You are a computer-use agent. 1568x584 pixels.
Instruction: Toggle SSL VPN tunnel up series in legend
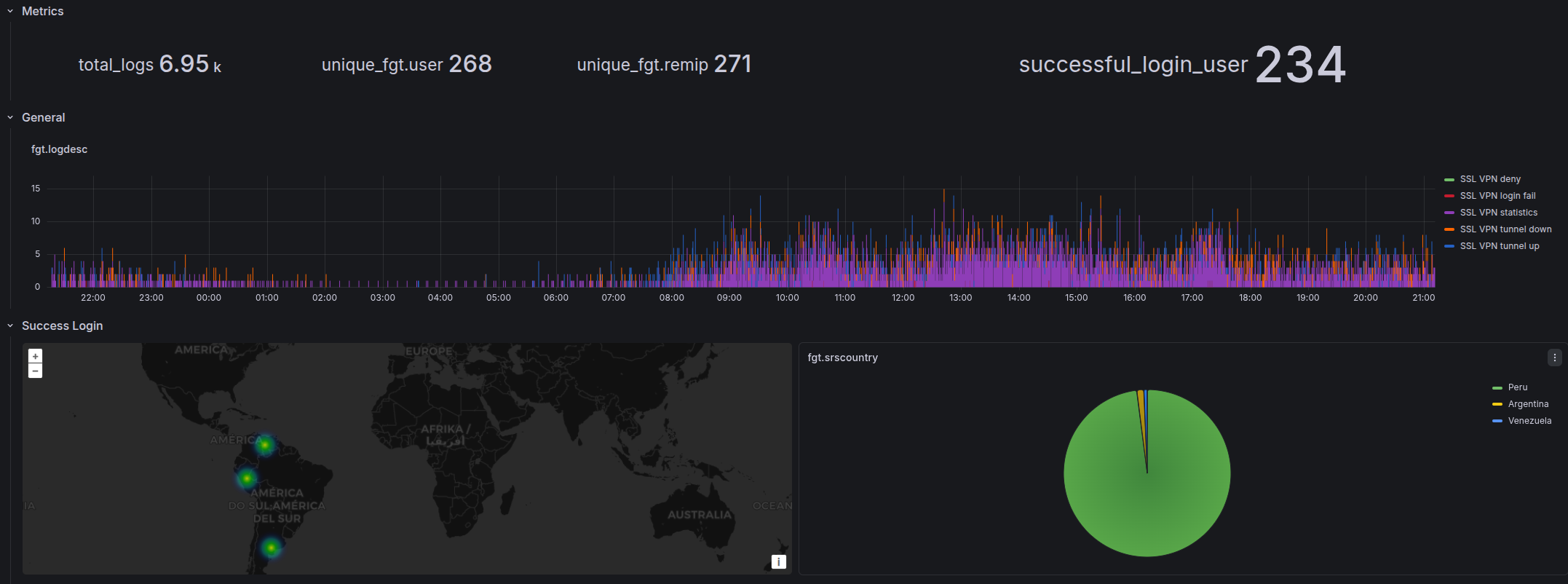1500,246
